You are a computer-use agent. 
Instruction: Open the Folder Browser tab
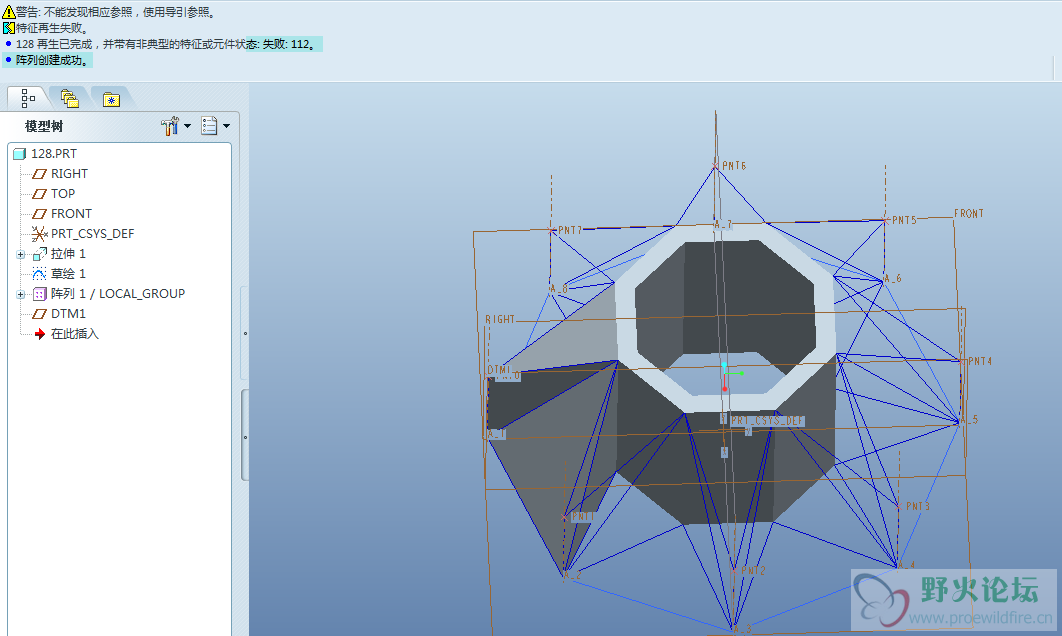coord(69,97)
